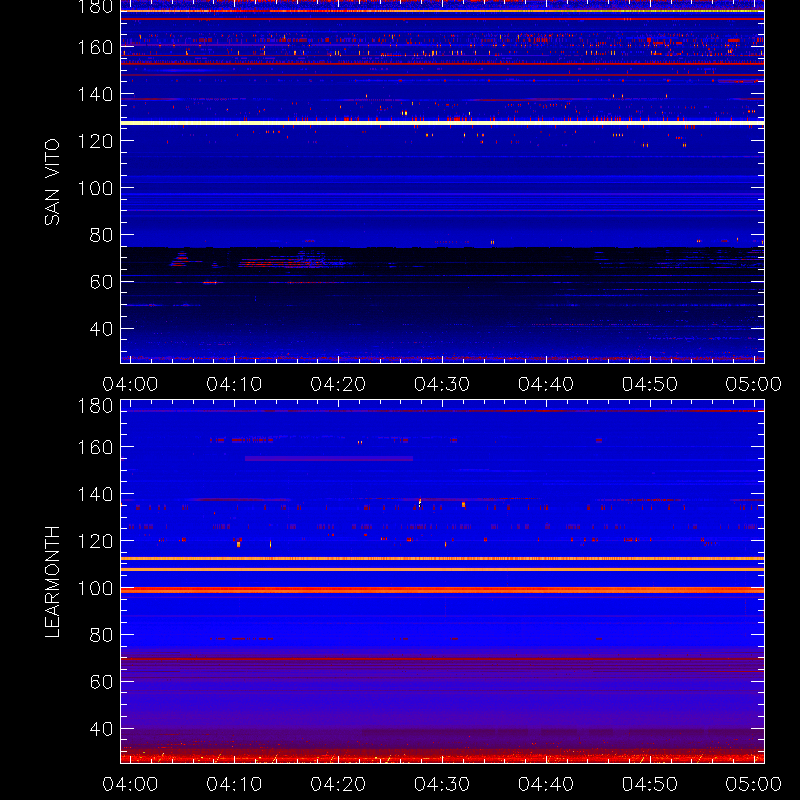
Task: Pick the 180 tick label on Learmonth axis
Action: [x=95, y=406]
